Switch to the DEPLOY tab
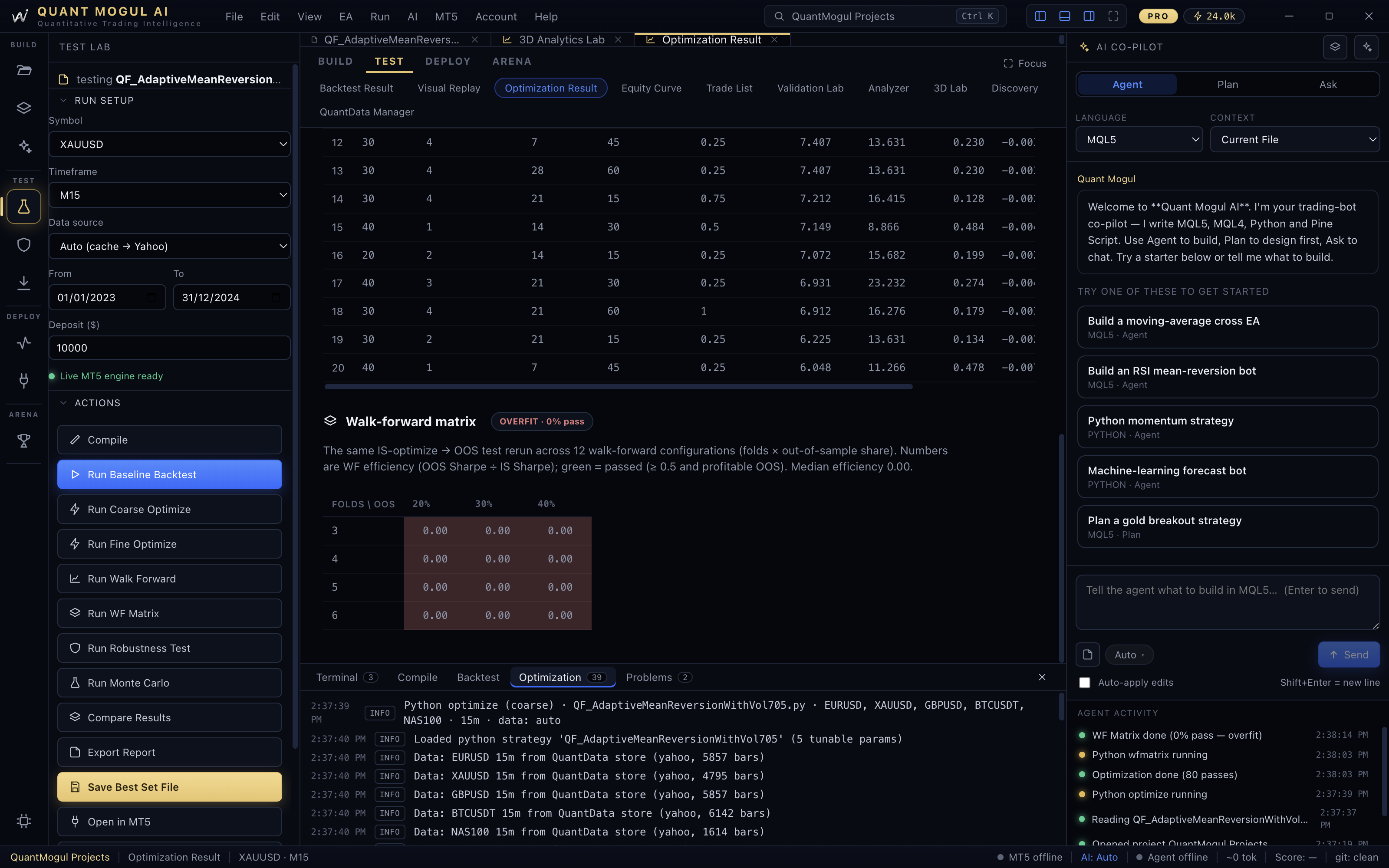This screenshot has width=1389, height=868. (x=448, y=62)
